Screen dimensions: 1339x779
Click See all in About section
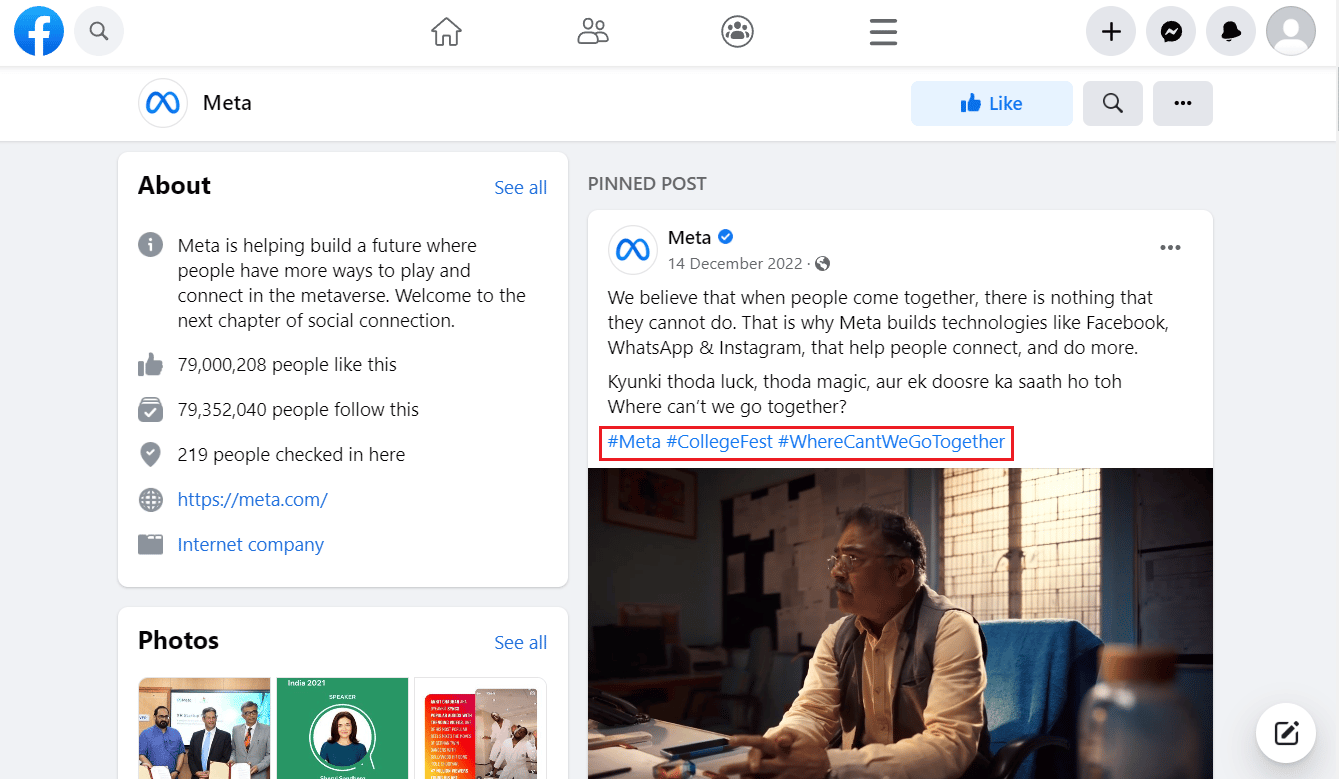(520, 188)
